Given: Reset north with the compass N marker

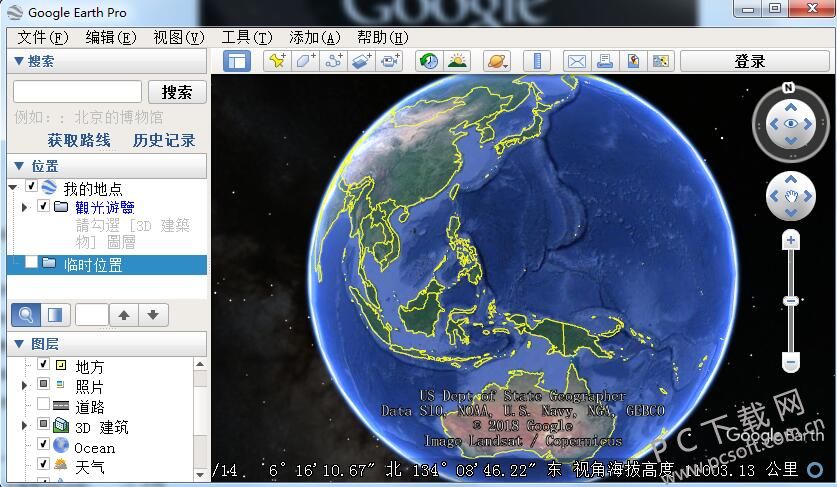Looking at the screenshot, I should [789, 88].
